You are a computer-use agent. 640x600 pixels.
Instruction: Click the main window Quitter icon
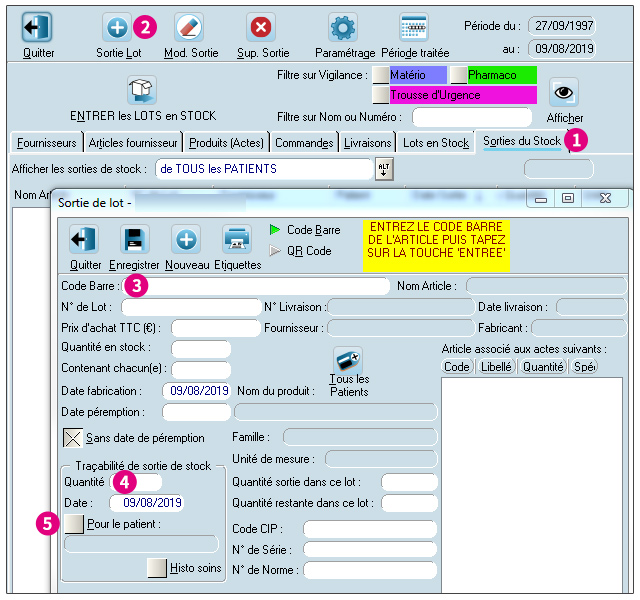[x=37, y=27]
